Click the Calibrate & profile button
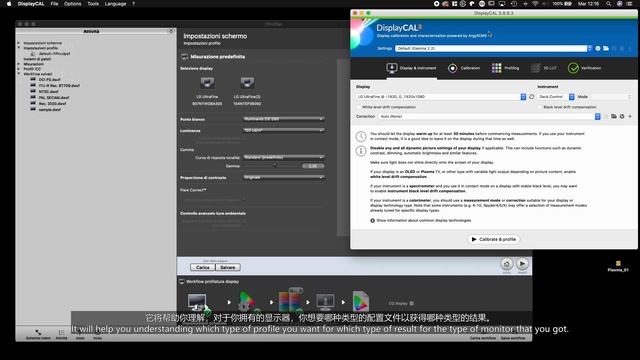This screenshot has height=360, width=640. (x=493, y=239)
